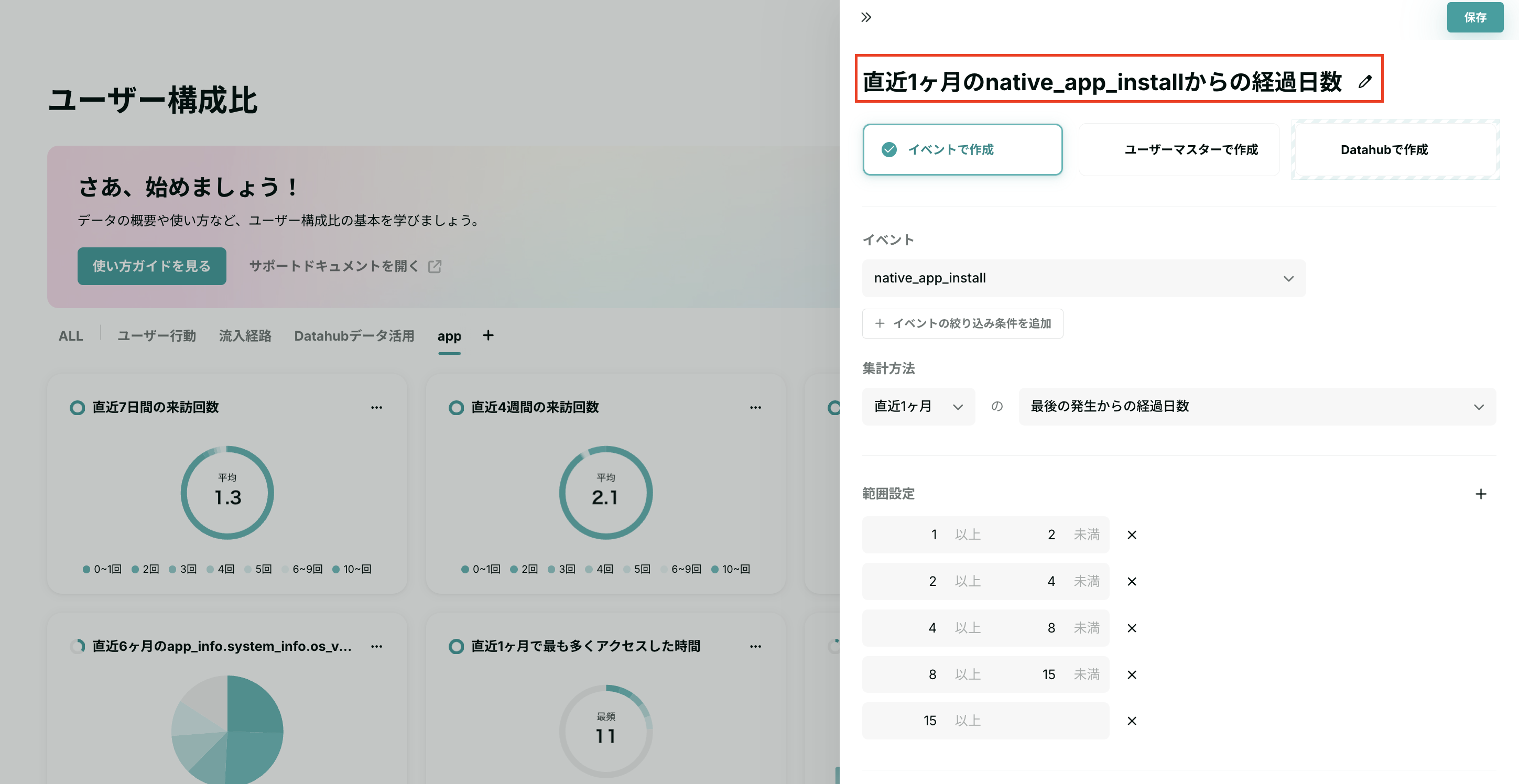Click lower bound field with value 4
Viewport: 1519px width, 784px height.
pos(906,628)
